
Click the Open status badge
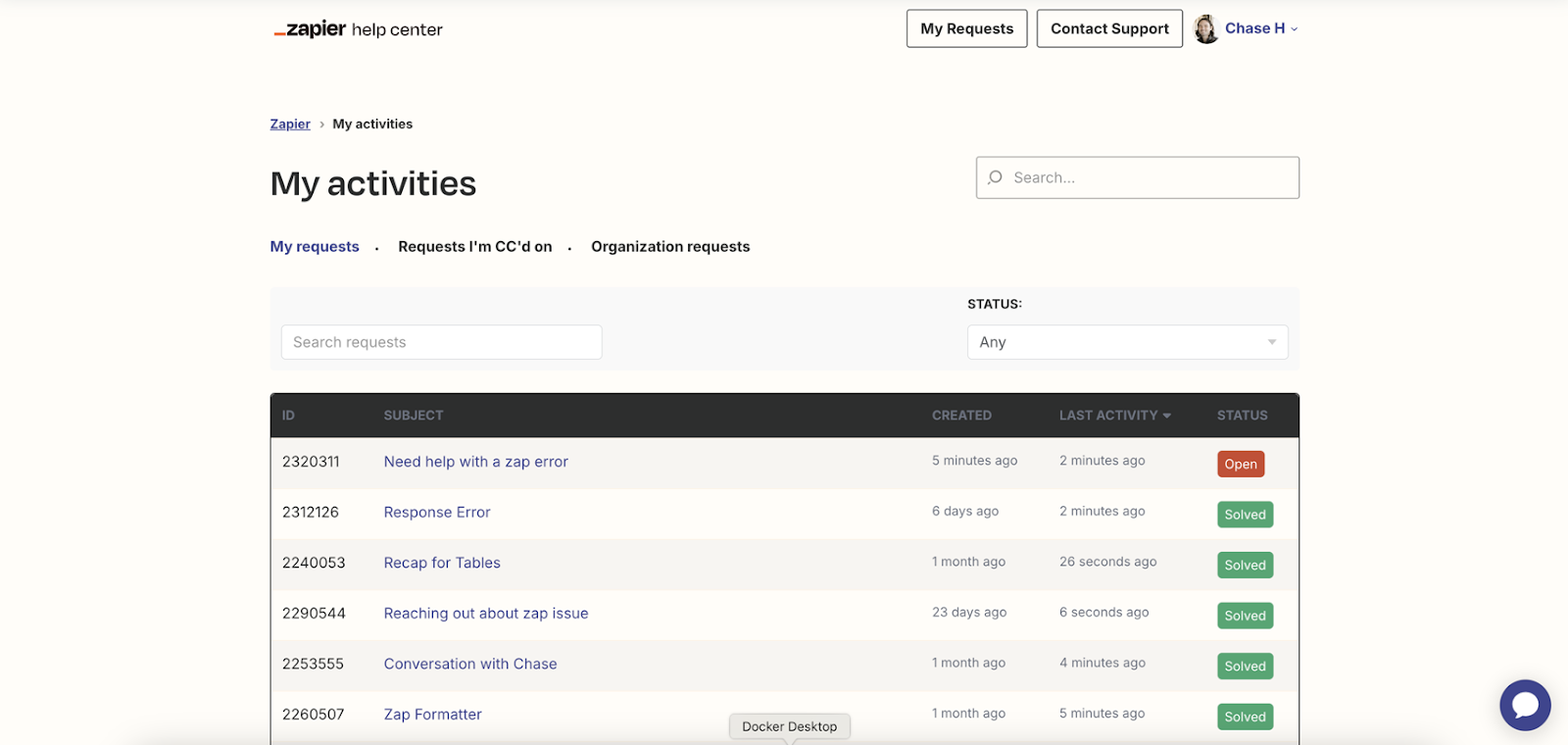[x=1240, y=464]
